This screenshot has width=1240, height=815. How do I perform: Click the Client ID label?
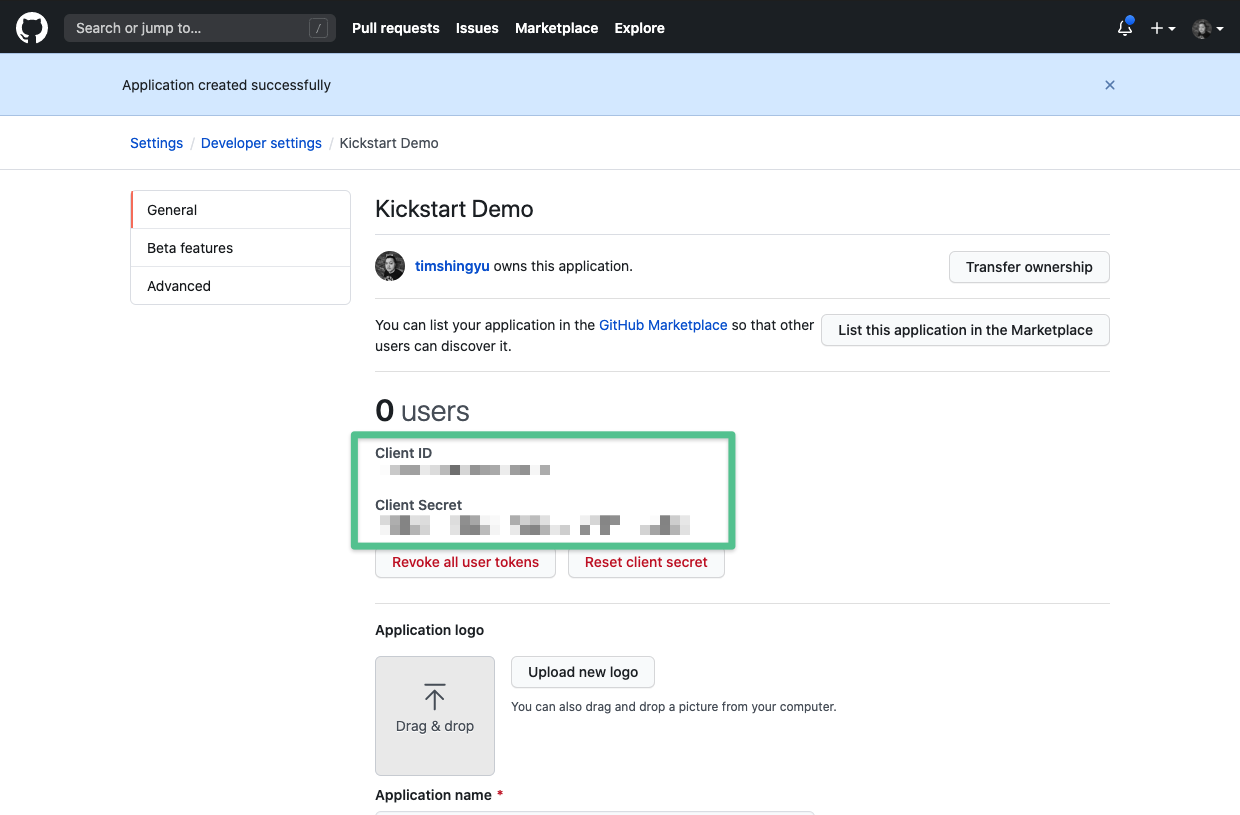pyautogui.click(x=404, y=453)
